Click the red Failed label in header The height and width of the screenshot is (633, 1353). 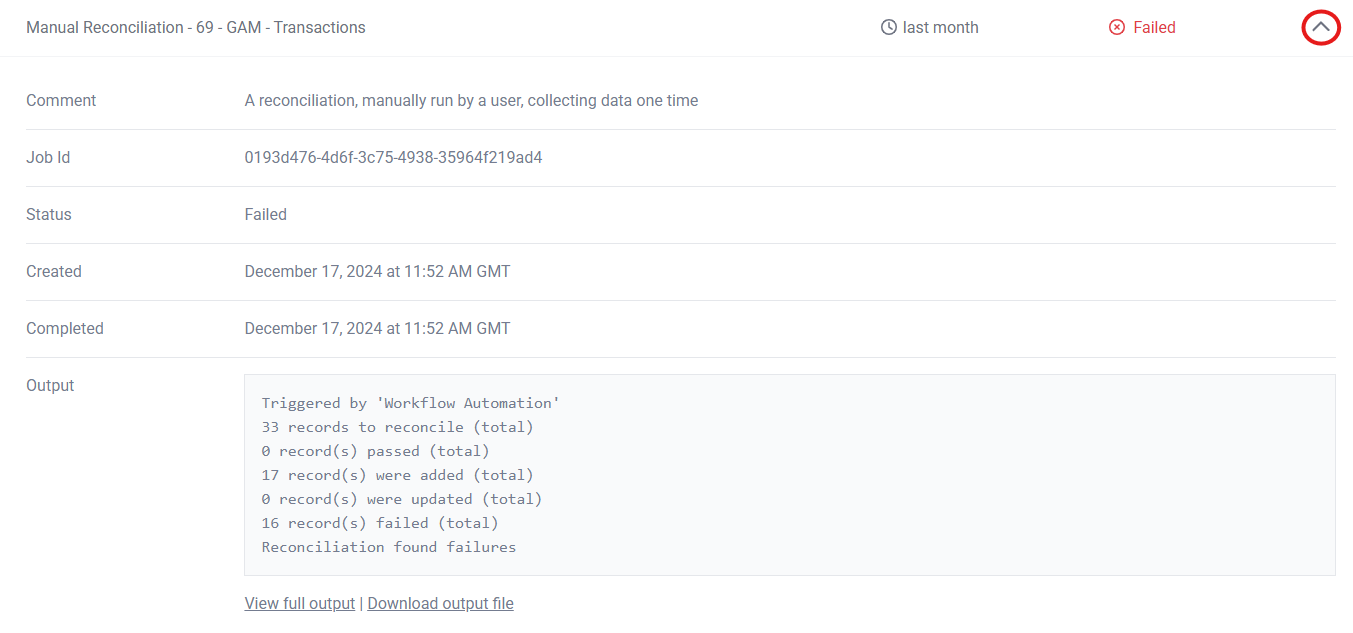[1154, 28]
